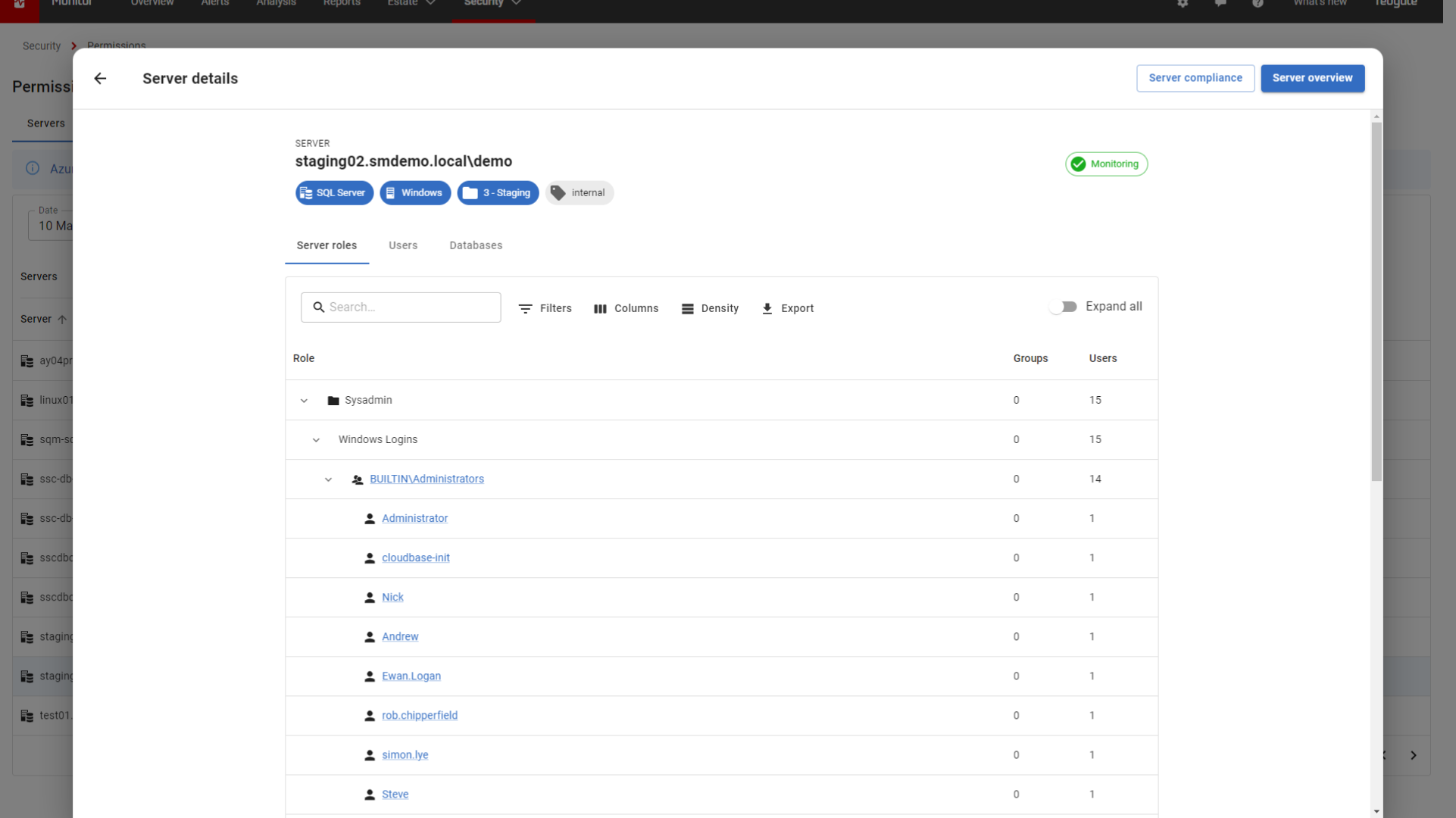Image resolution: width=1456 pixels, height=818 pixels.
Task: Open Reports in the top navigation
Action: tap(342, 4)
